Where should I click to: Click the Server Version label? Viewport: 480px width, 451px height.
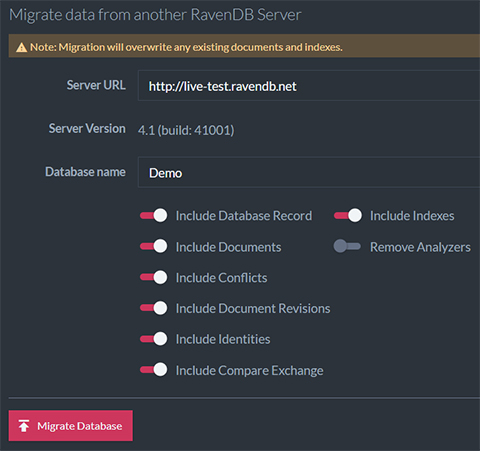tap(87, 129)
